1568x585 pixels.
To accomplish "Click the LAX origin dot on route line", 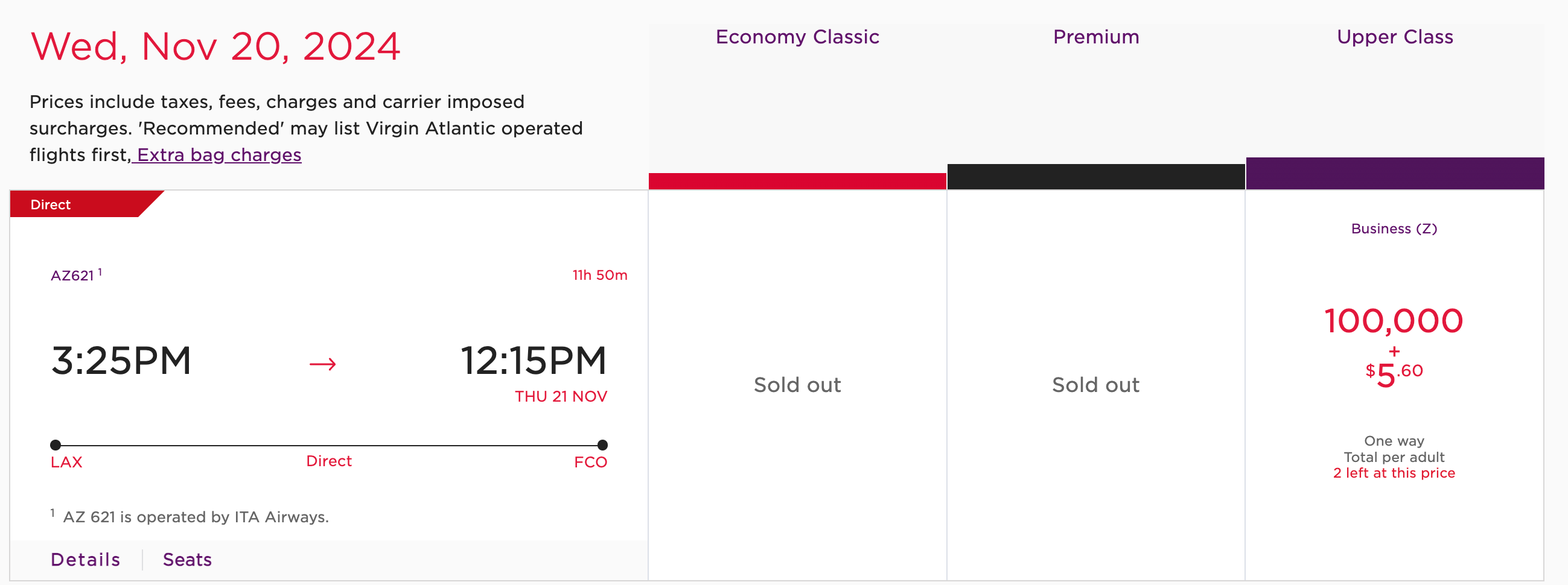I will [56, 444].
